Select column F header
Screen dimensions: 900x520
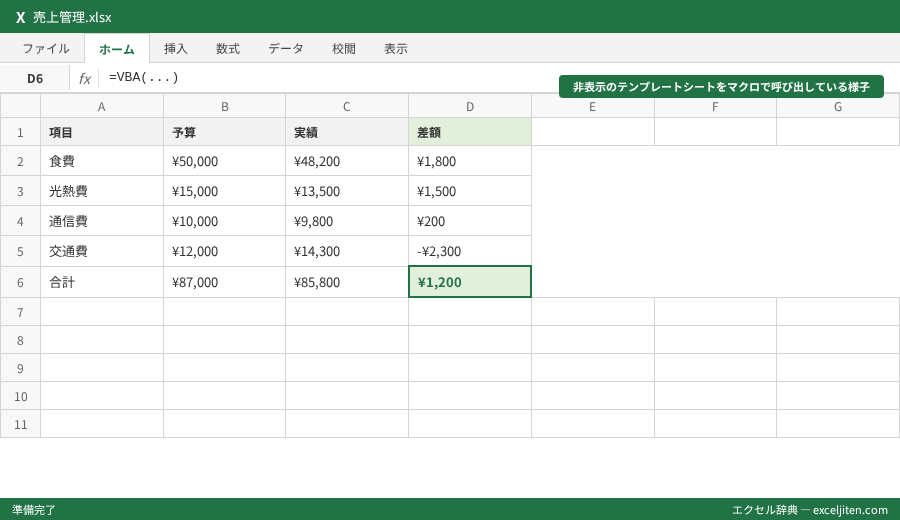(715, 106)
